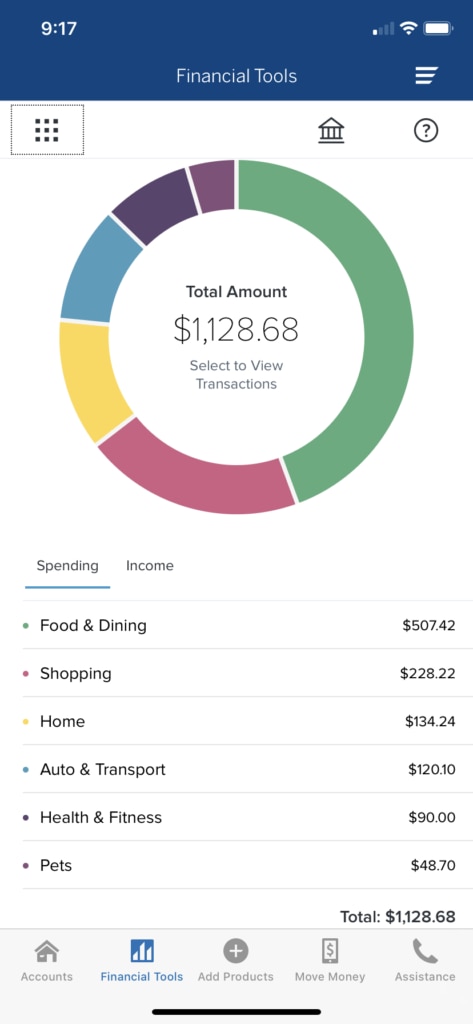Select the Spending tab
Screen dimensions: 473x1024
[x=67, y=566]
